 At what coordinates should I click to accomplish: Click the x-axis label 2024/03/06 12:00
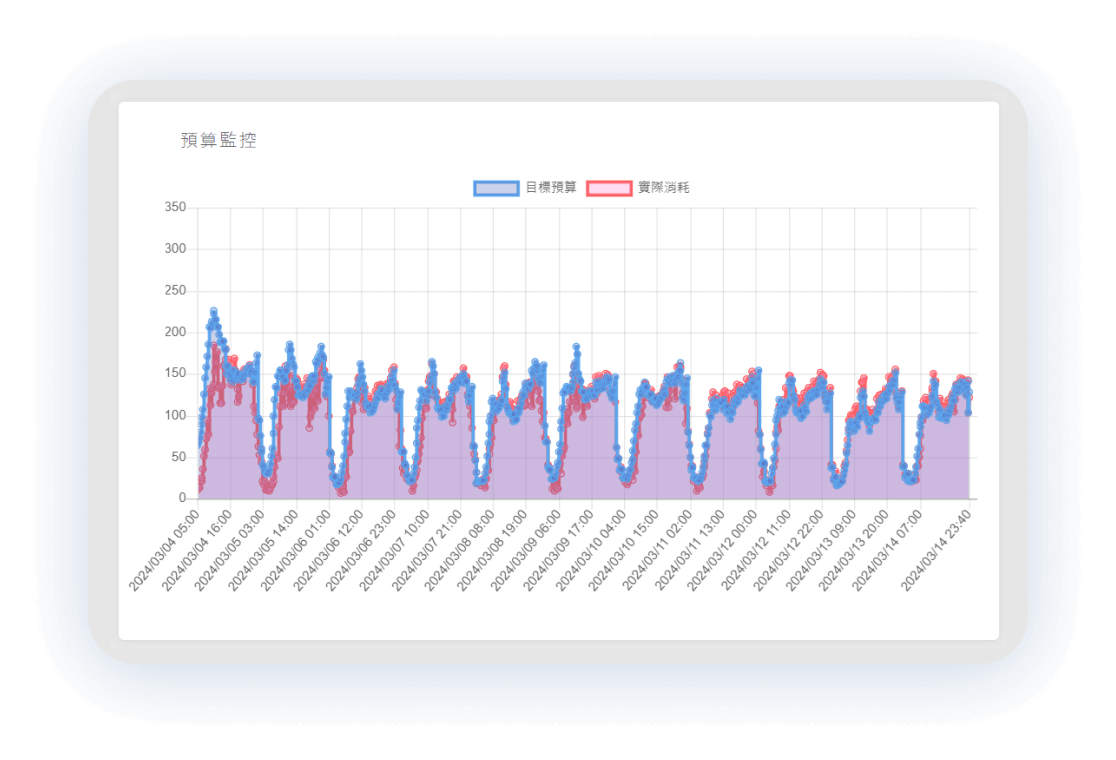click(328, 550)
